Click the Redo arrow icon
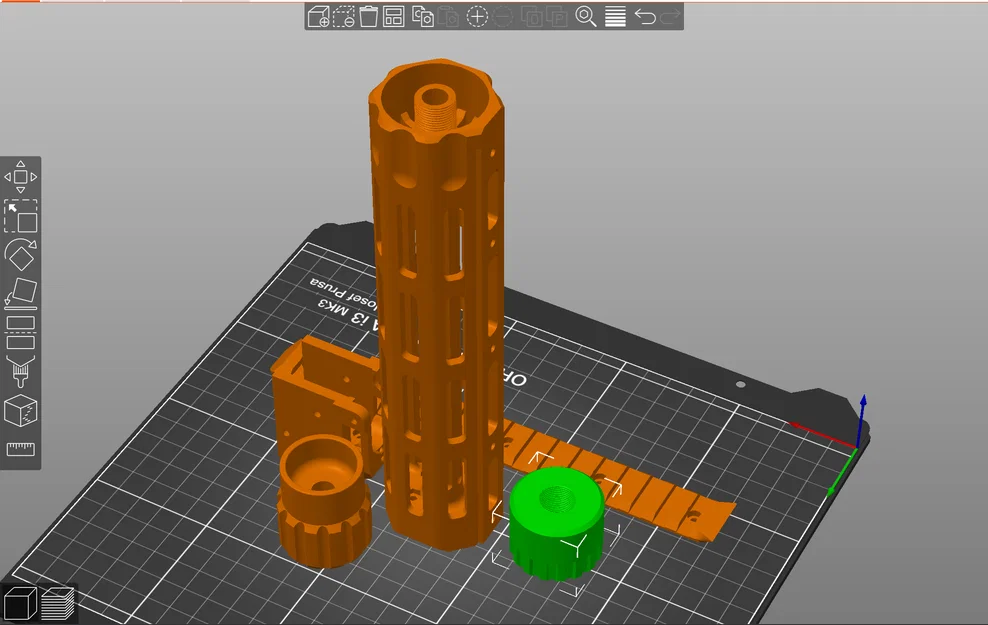Viewport: 988px width, 625px height. coord(670,16)
